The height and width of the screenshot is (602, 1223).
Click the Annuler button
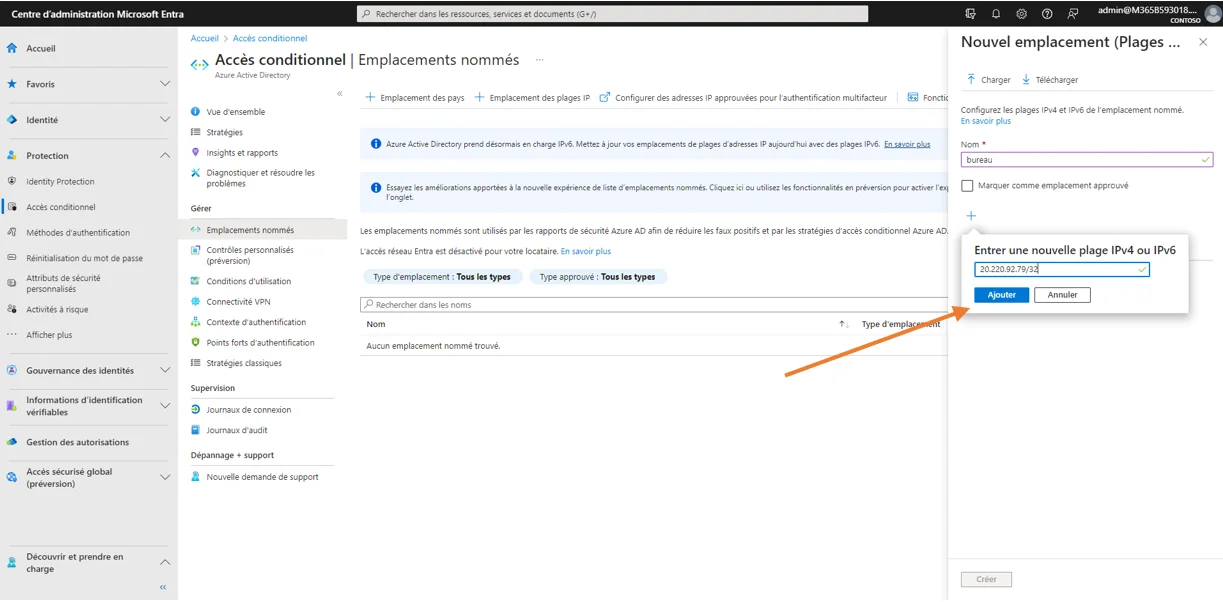[x=1062, y=295]
